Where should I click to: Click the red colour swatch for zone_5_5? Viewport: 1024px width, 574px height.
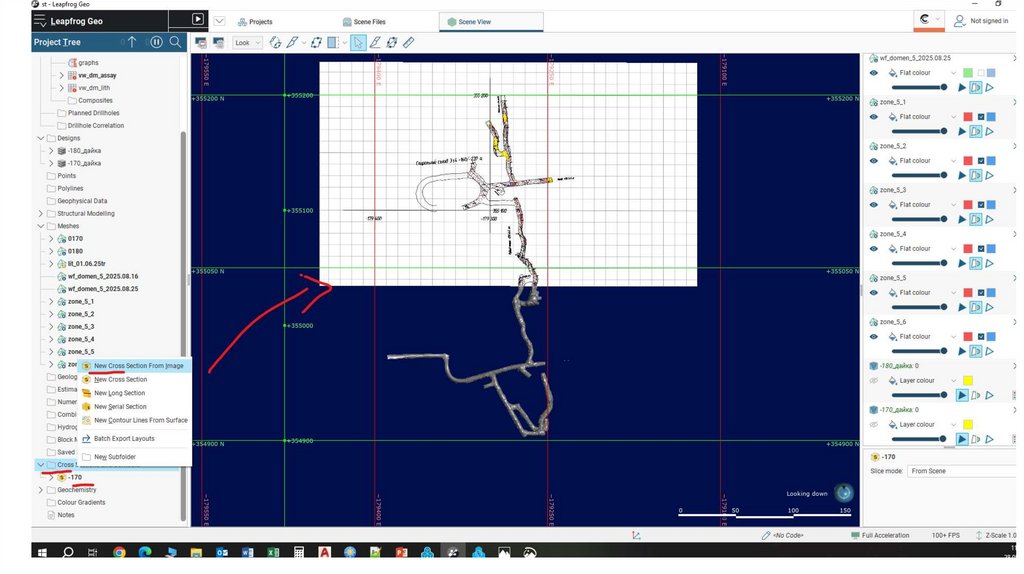967,293
